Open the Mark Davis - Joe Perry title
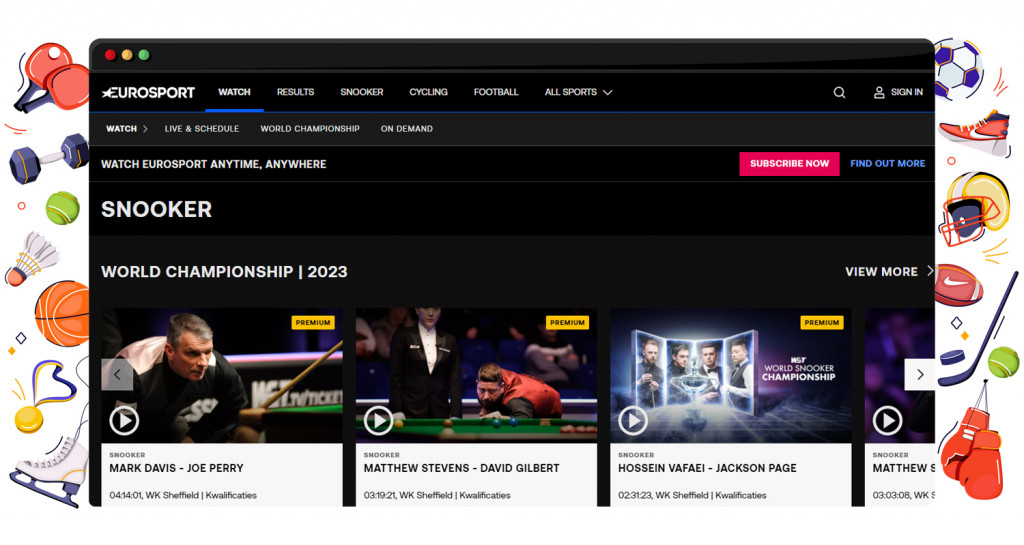Viewport: 1024px width, 545px height. coord(176,468)
